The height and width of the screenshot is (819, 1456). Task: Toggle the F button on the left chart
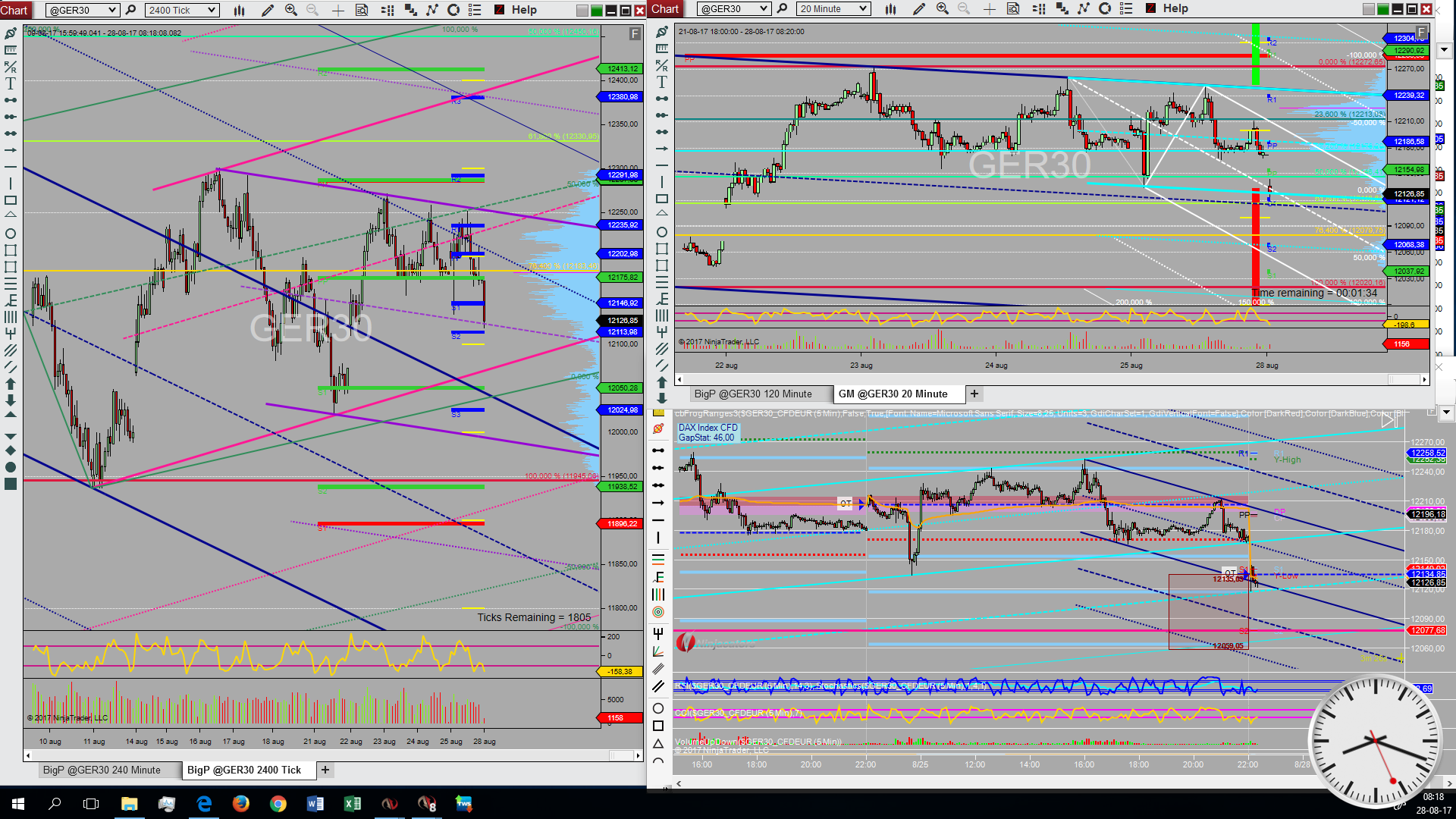635,34
